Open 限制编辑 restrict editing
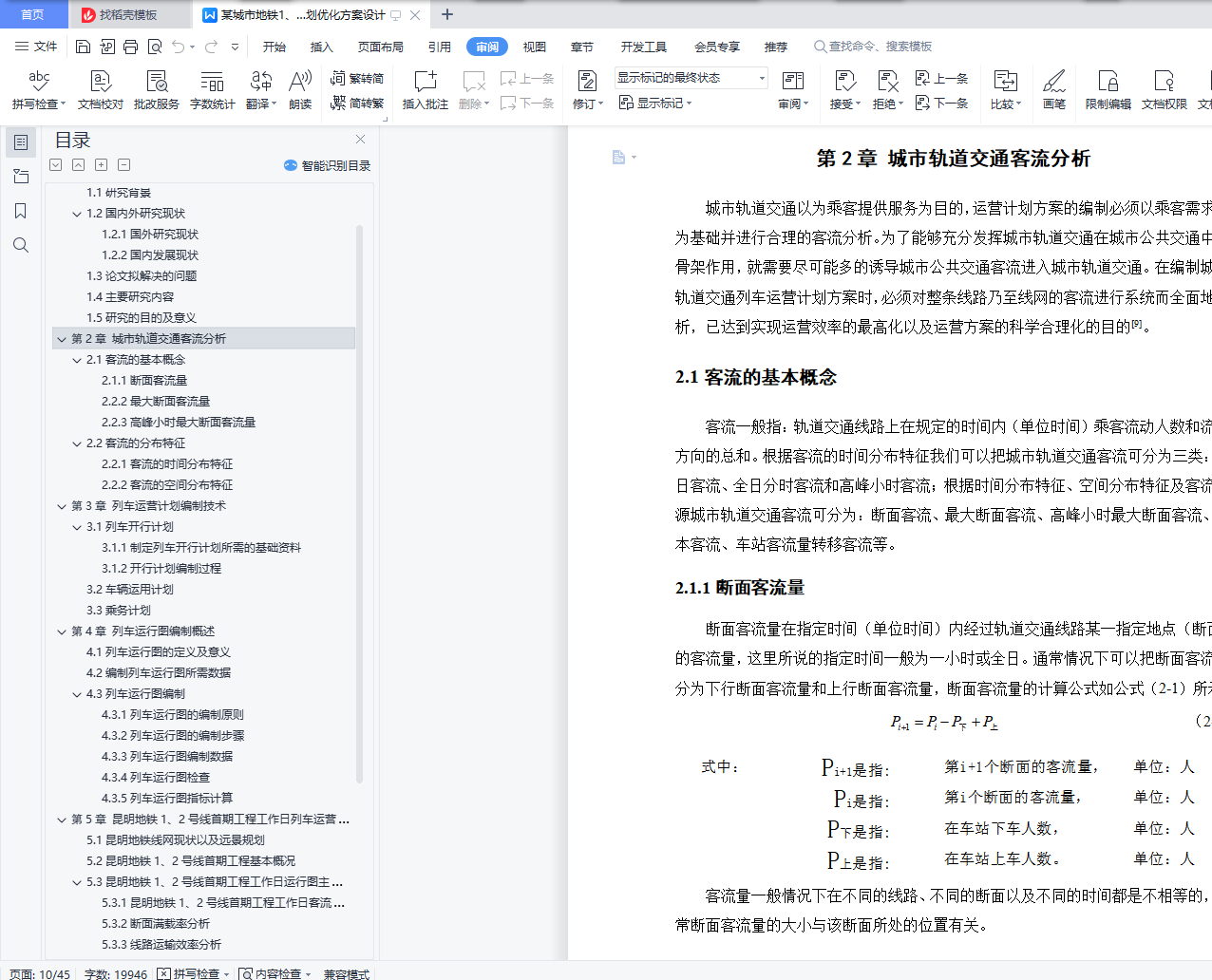This screenshot has width=1212, height=980. [x=1108, y=89]
